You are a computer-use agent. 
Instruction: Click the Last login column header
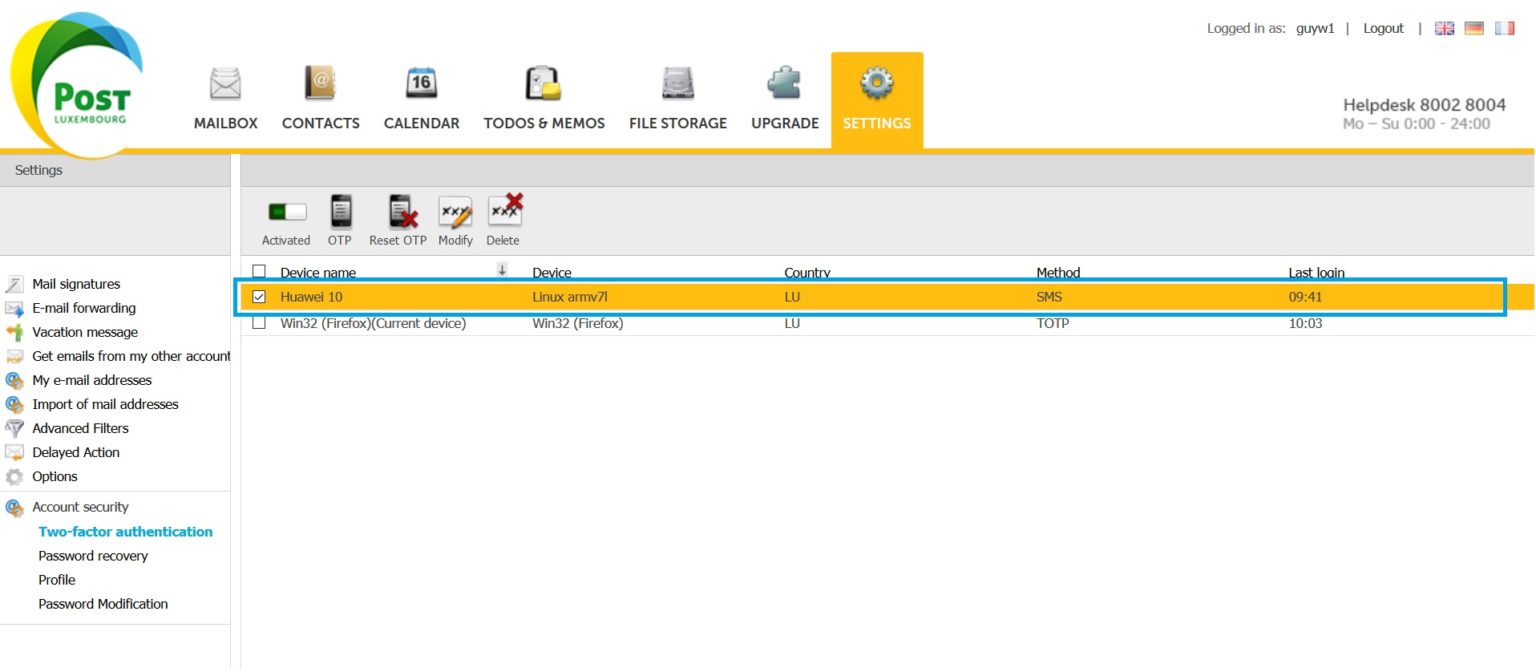pyautogui.click(x=1316, y=273)
